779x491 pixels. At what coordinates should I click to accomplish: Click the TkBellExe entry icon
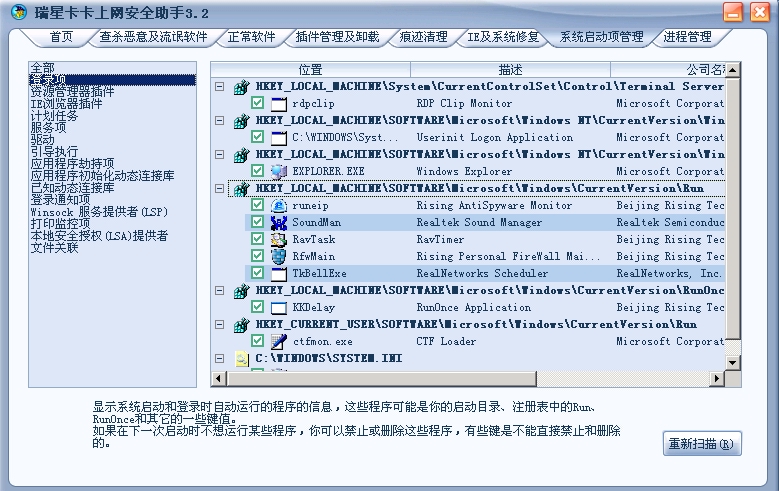click(279, 273)
